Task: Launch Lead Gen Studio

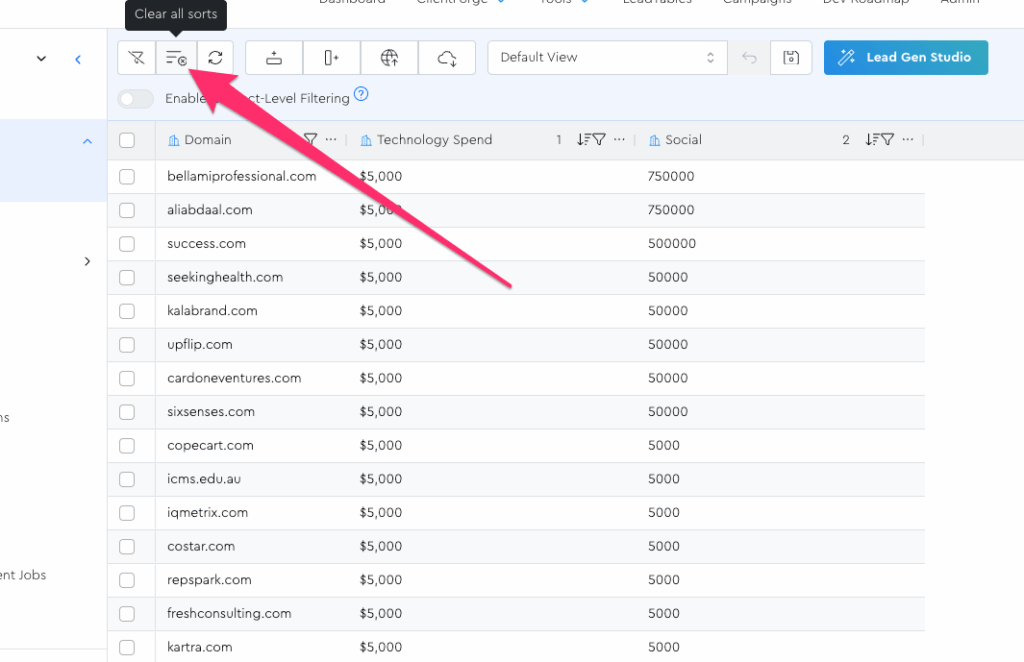Action: [905, 58]
